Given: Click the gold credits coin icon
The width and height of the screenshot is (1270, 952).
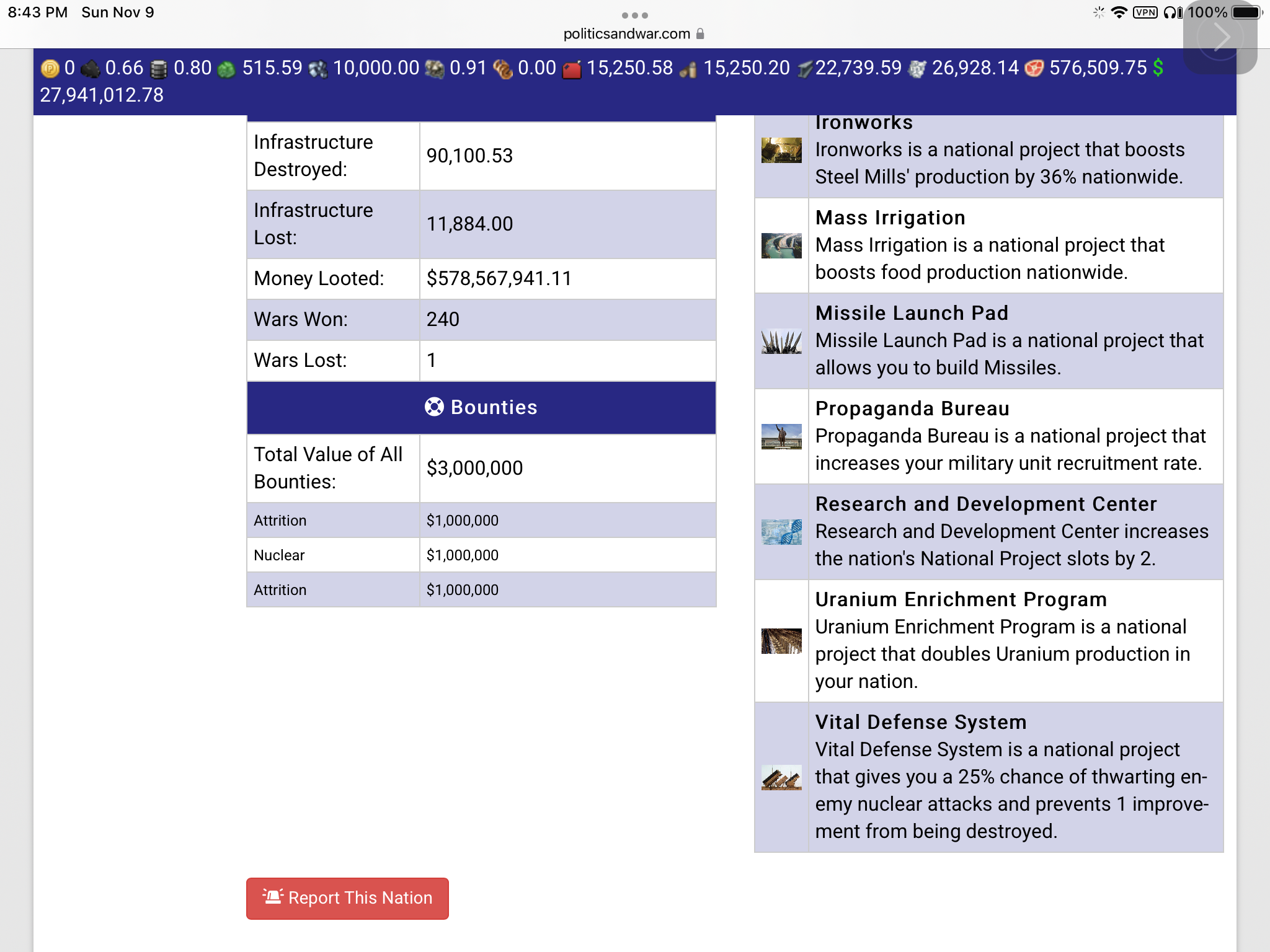Looking at the screenshot, I should (x=50, y=68).
